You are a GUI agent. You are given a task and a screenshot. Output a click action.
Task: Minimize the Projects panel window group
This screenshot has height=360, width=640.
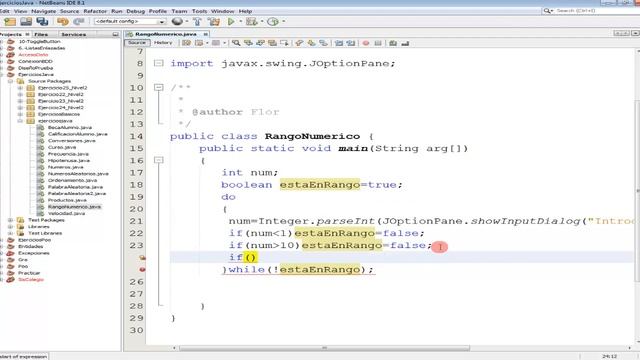click(x=116, y=34)
